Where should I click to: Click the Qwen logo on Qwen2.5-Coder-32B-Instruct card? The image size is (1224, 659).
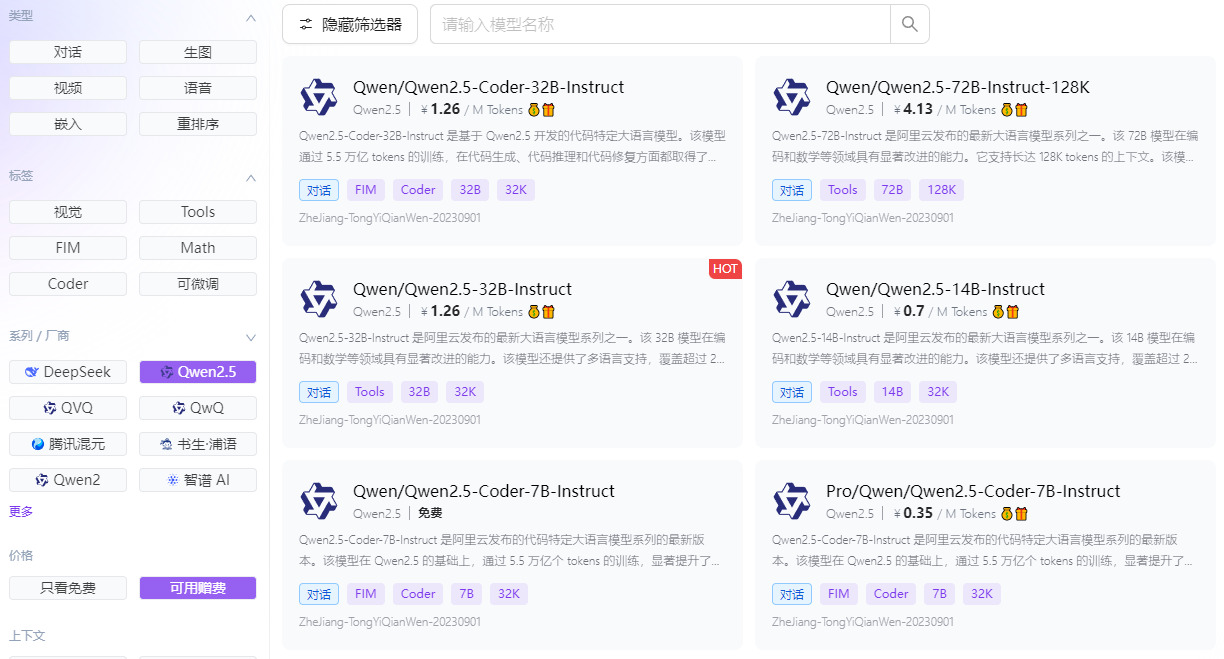pos(318,97)
